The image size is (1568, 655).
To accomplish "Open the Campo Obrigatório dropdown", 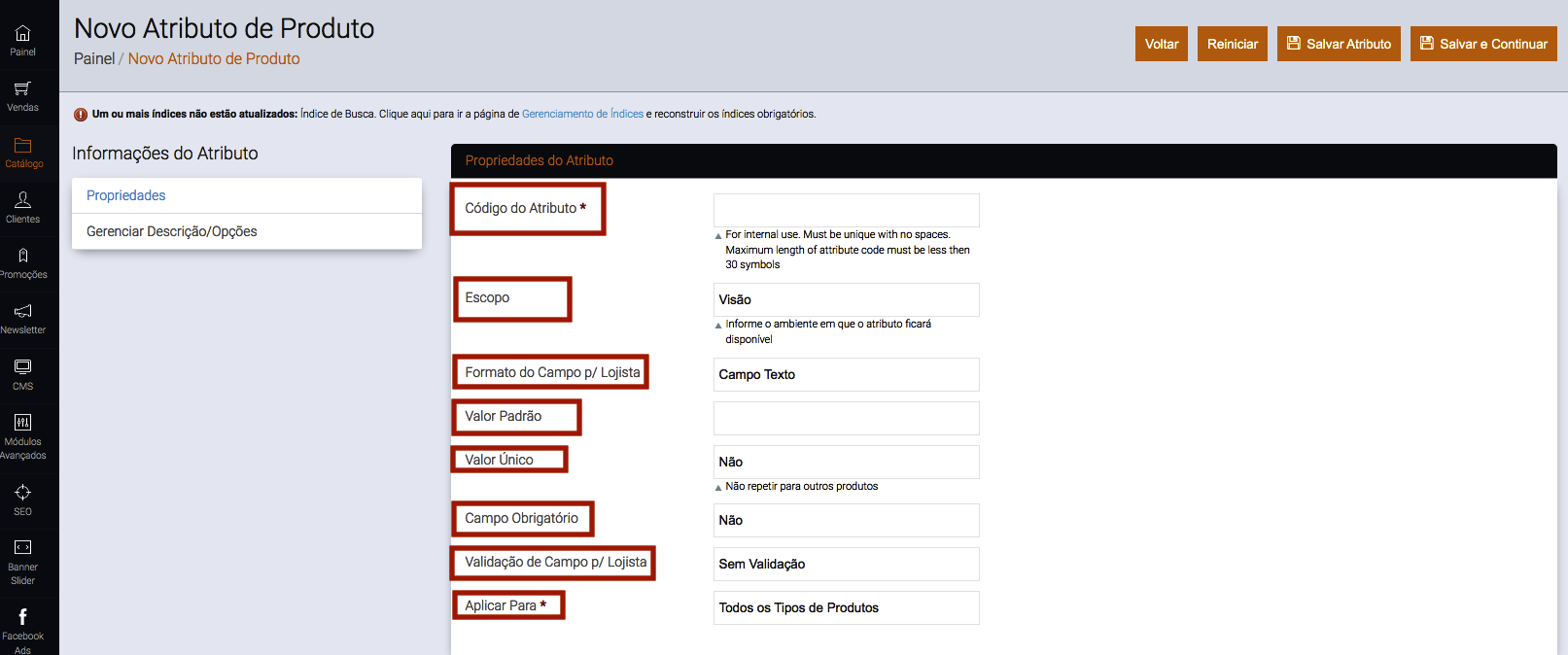I will (846, 520).
